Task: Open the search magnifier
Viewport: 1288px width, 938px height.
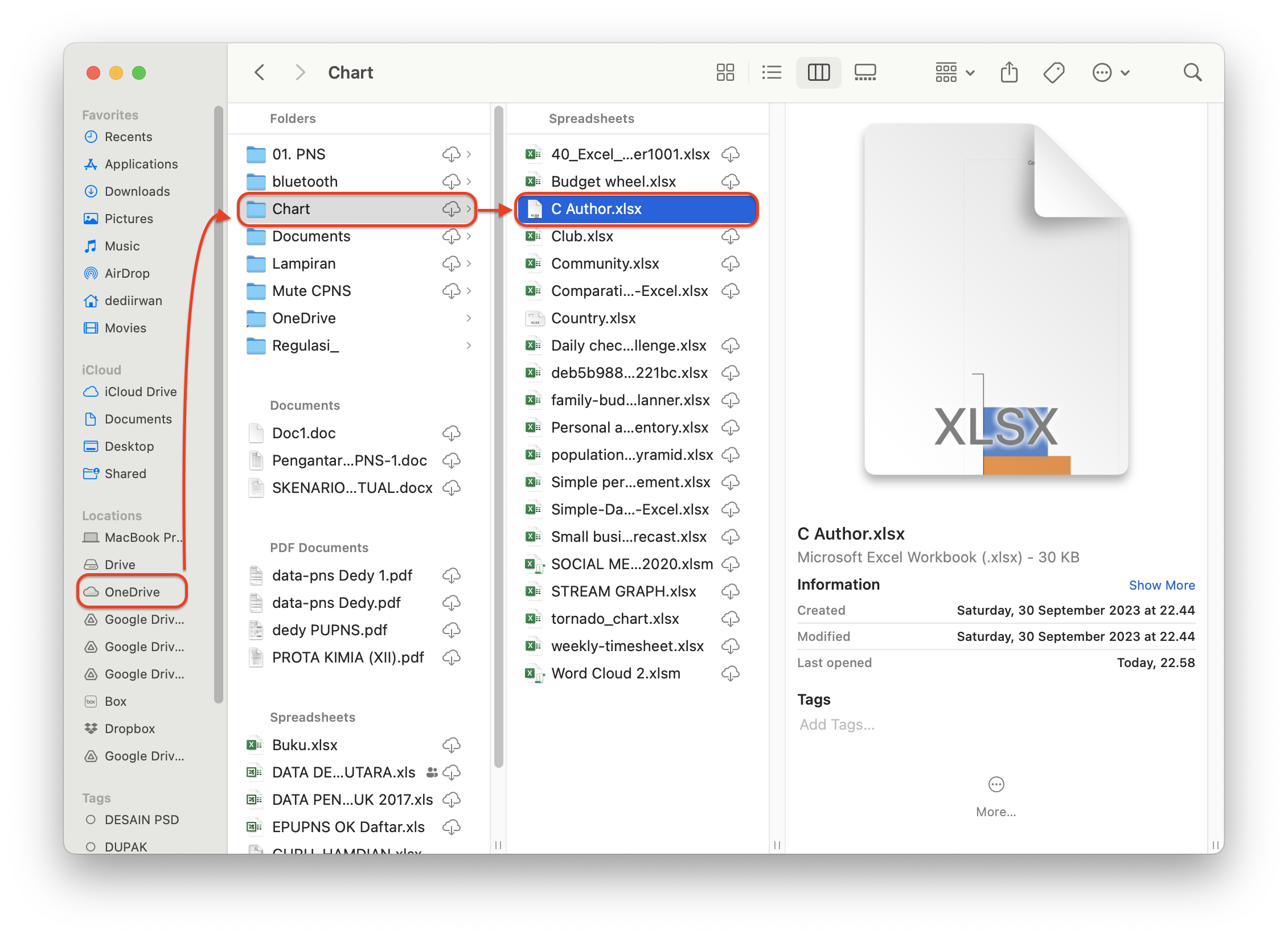Action: pyautogui.click(x=1192, y=72)
